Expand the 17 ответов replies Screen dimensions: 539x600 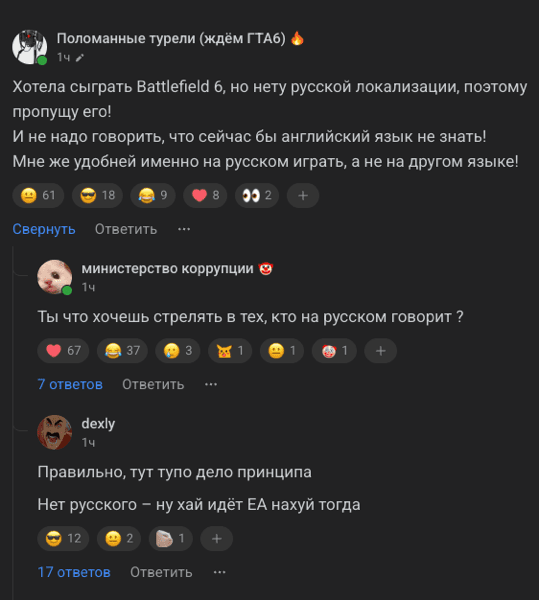[74, 572]
